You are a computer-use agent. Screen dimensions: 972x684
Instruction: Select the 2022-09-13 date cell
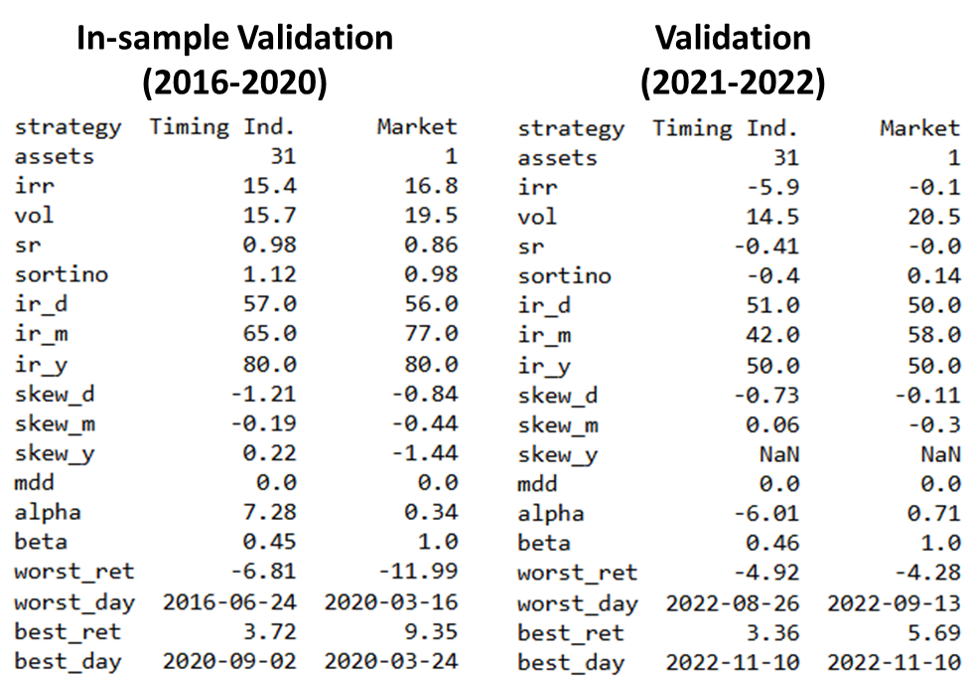click(x=893, y=603)
